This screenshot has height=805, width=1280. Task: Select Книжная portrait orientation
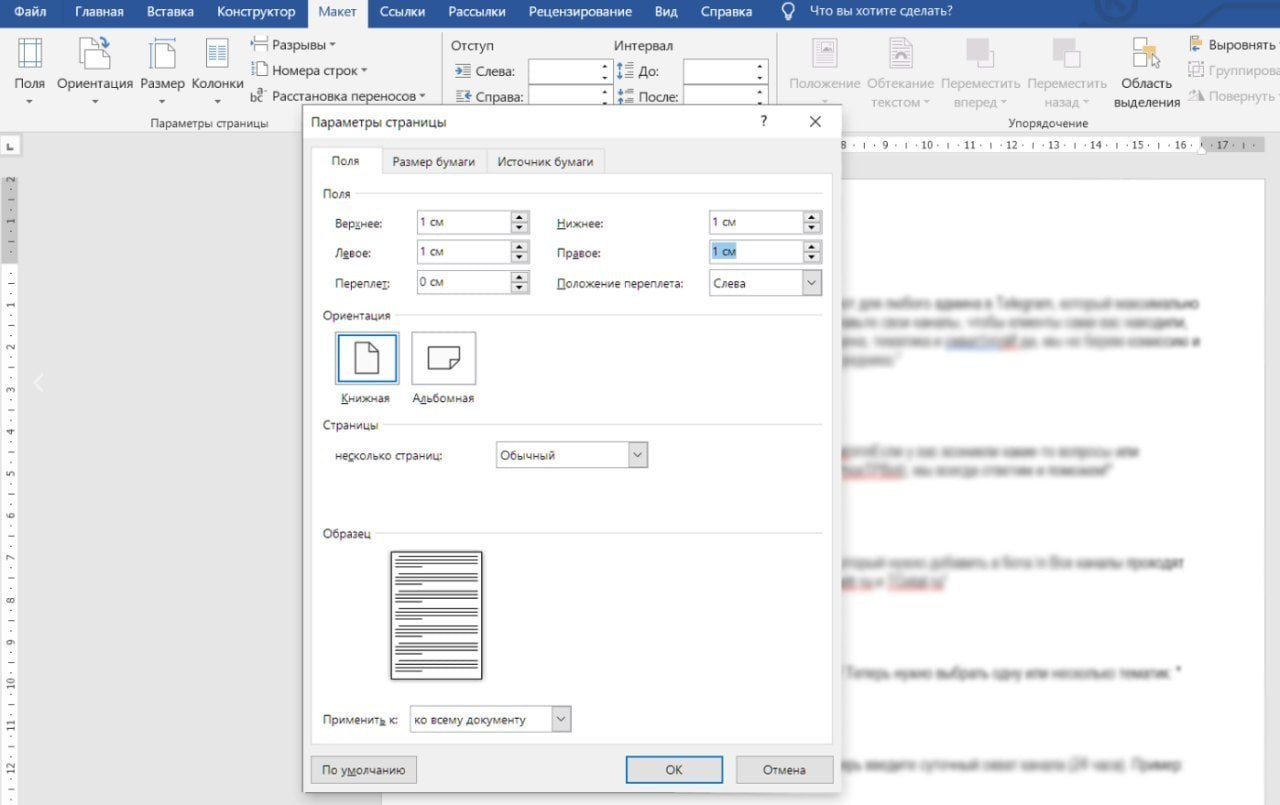(x=367, y=358)
